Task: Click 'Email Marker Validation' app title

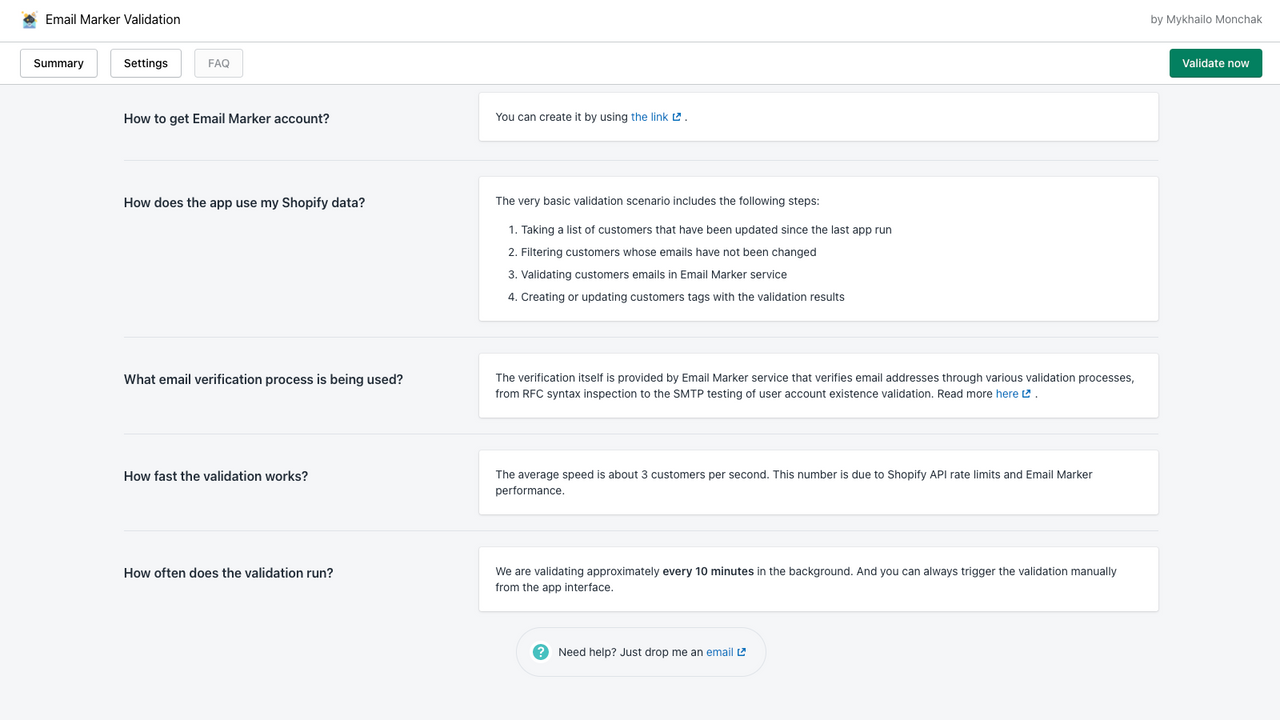Action: click(113, 19)
